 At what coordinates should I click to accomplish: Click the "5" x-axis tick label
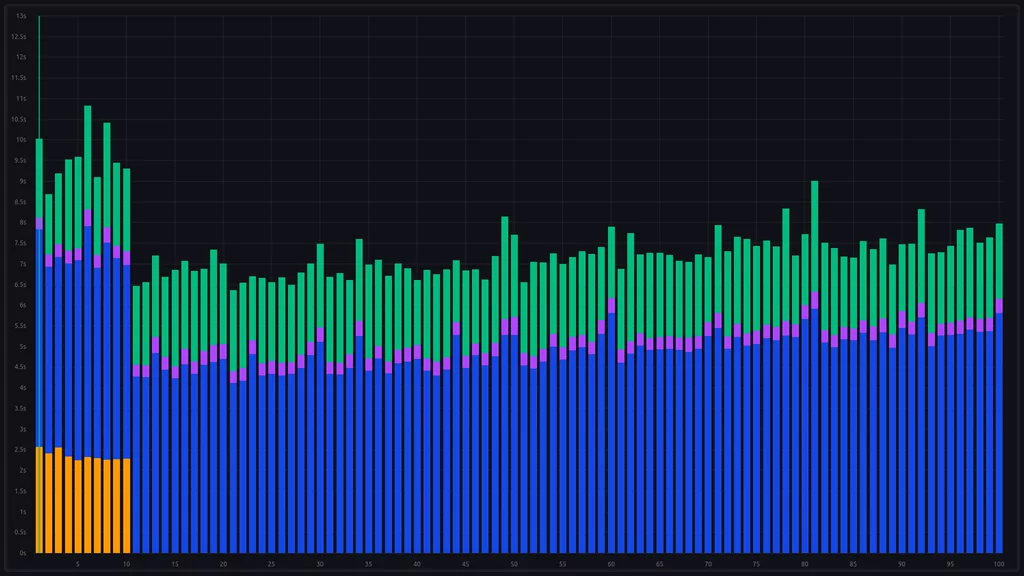coord(78,564)
